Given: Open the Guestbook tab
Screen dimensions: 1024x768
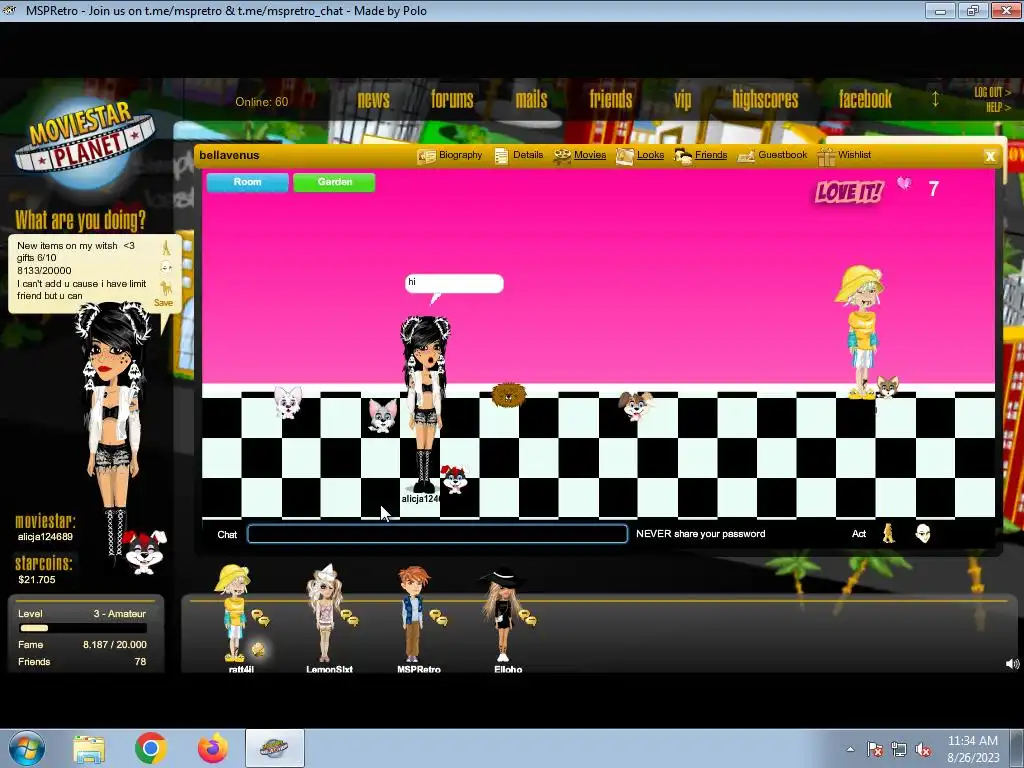Looking at the screenshot, I should (x=772, y=155).
